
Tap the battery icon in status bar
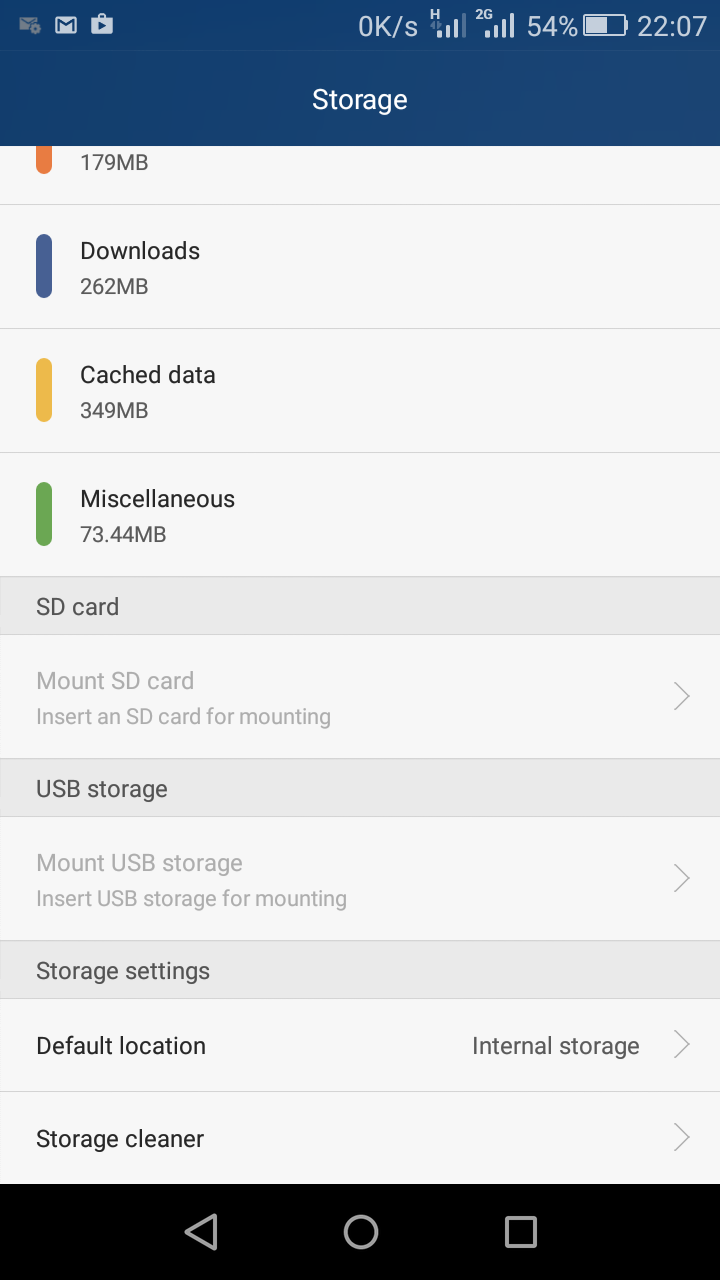[x=605, y=26]
